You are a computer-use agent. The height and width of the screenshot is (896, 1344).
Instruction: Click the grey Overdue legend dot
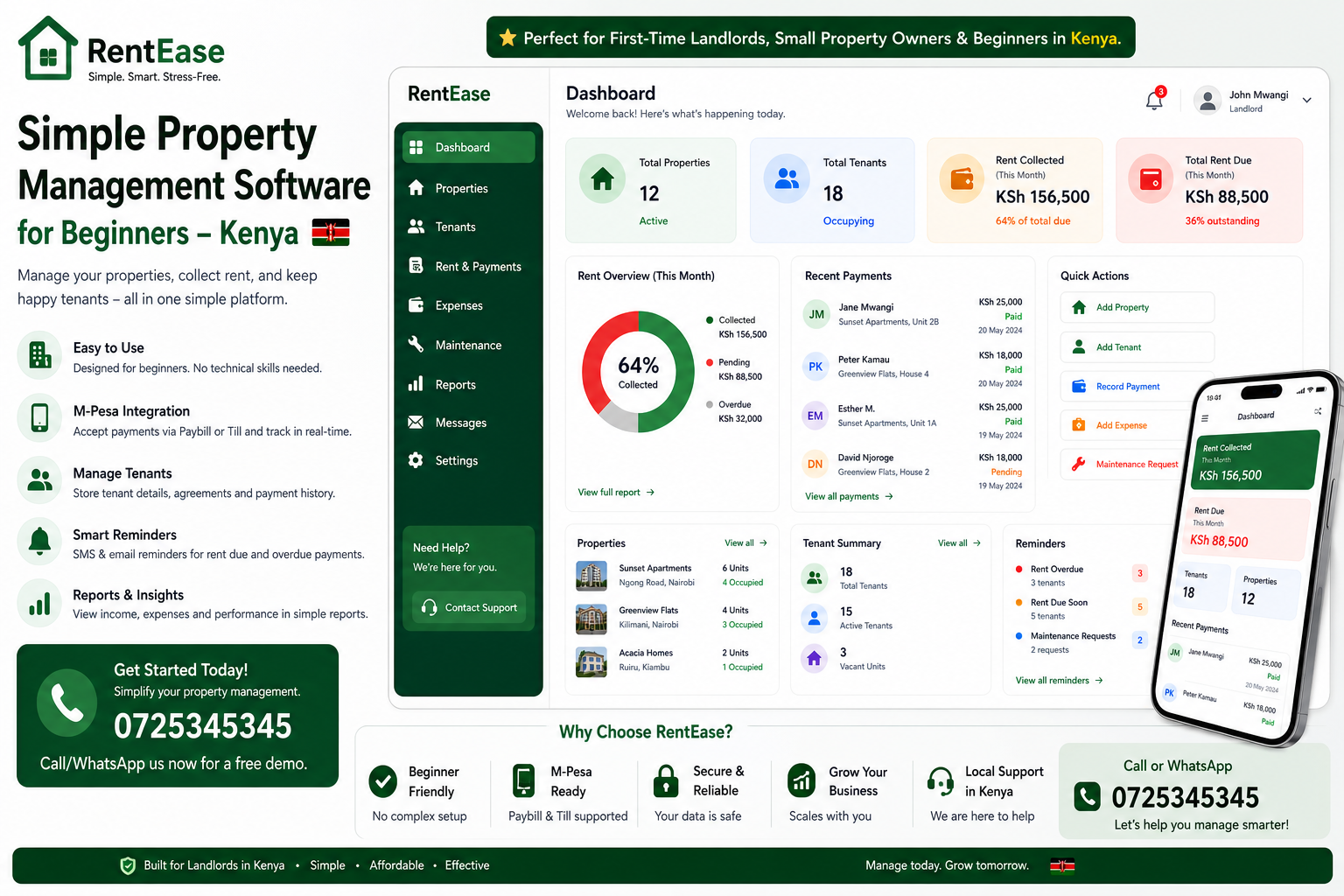pyautogui.click(x=710, y=404)
